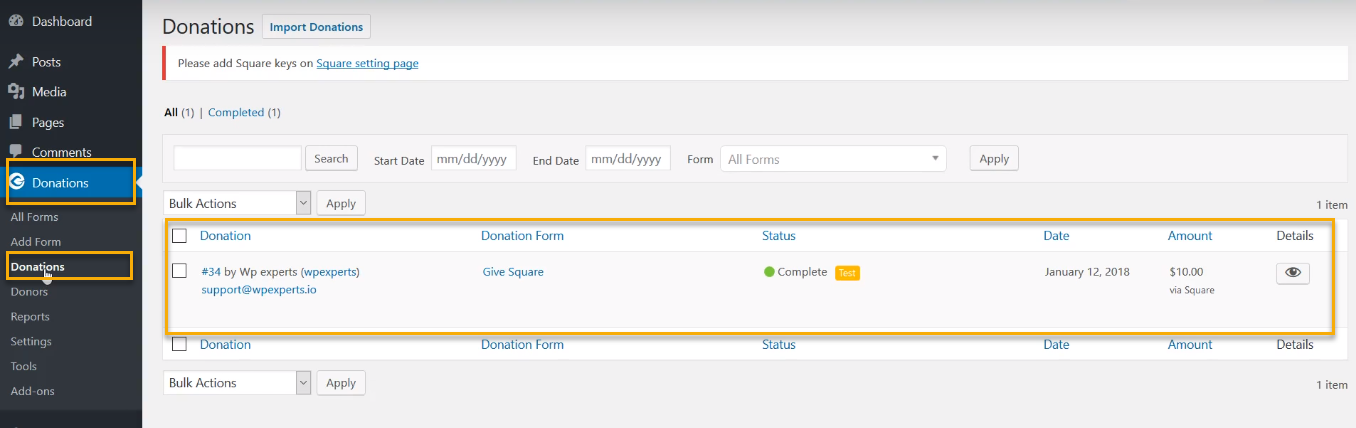
Task: Sort by Donation column in header
Action: click(x=225, y=236)
